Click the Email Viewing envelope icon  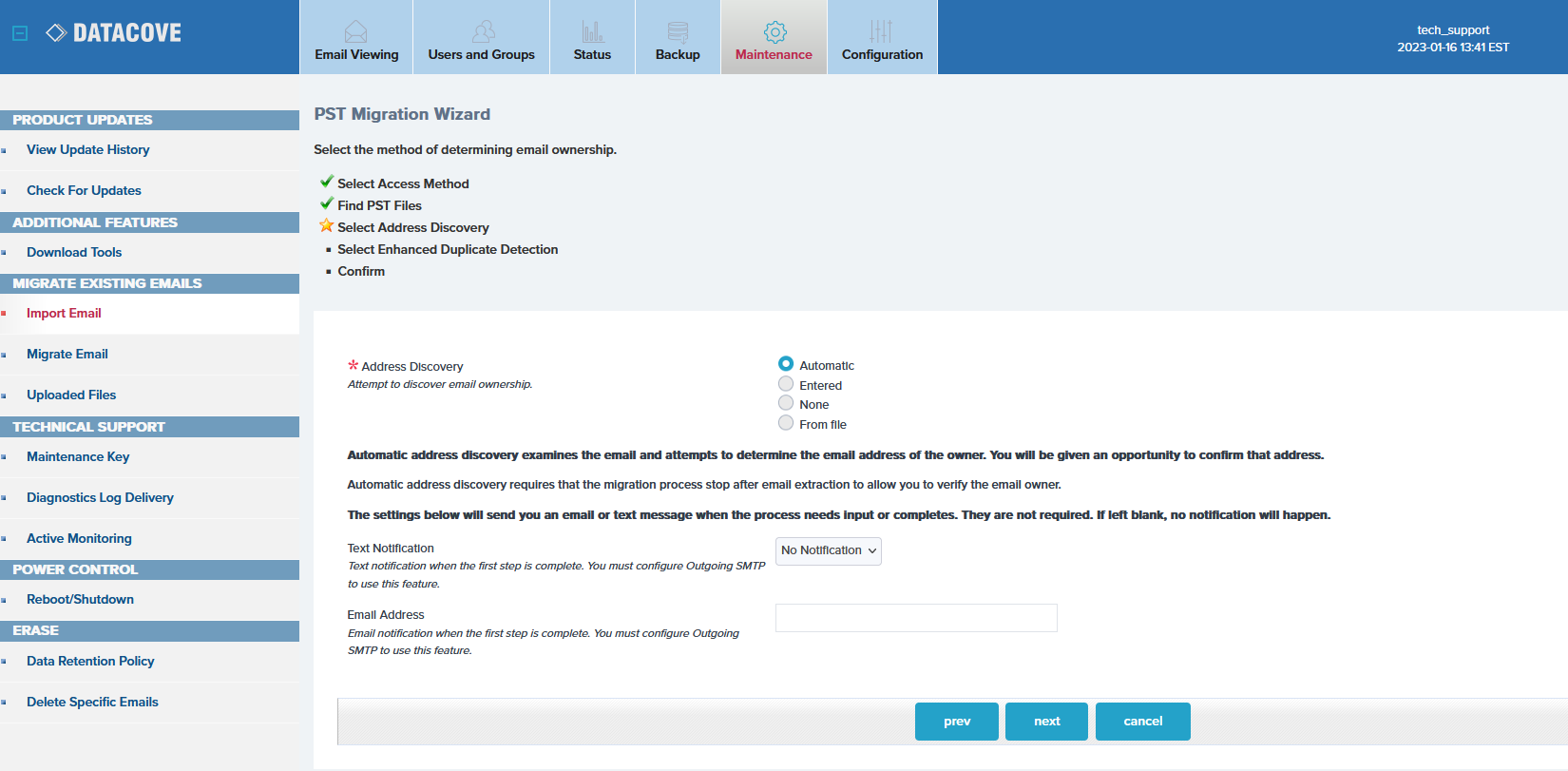pos(355,31)
